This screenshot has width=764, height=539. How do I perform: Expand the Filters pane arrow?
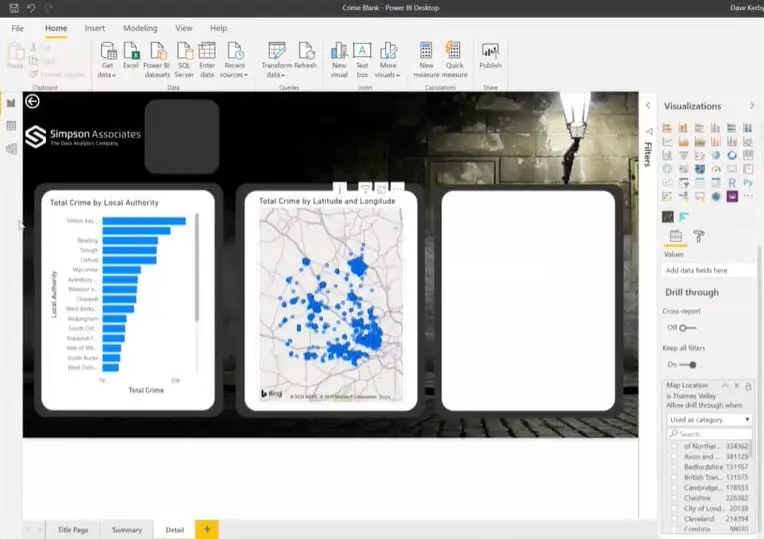pyautogui.click(x=648, y=105)
